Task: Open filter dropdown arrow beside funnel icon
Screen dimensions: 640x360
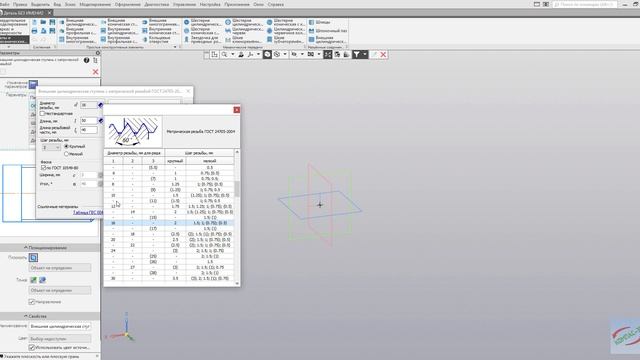Action: pos(364,54)
